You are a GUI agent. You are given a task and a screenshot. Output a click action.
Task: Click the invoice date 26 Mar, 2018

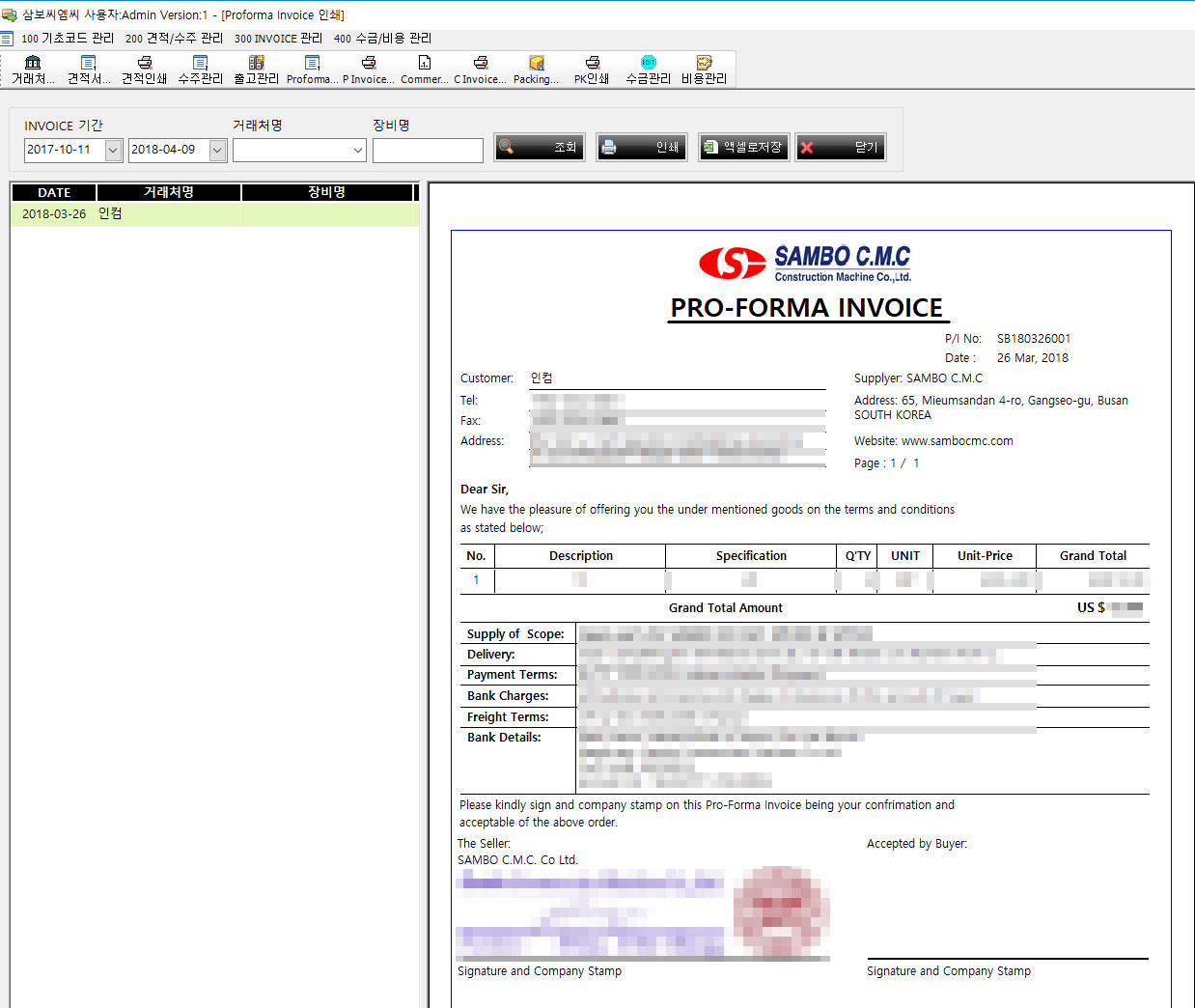(1033, 358)
